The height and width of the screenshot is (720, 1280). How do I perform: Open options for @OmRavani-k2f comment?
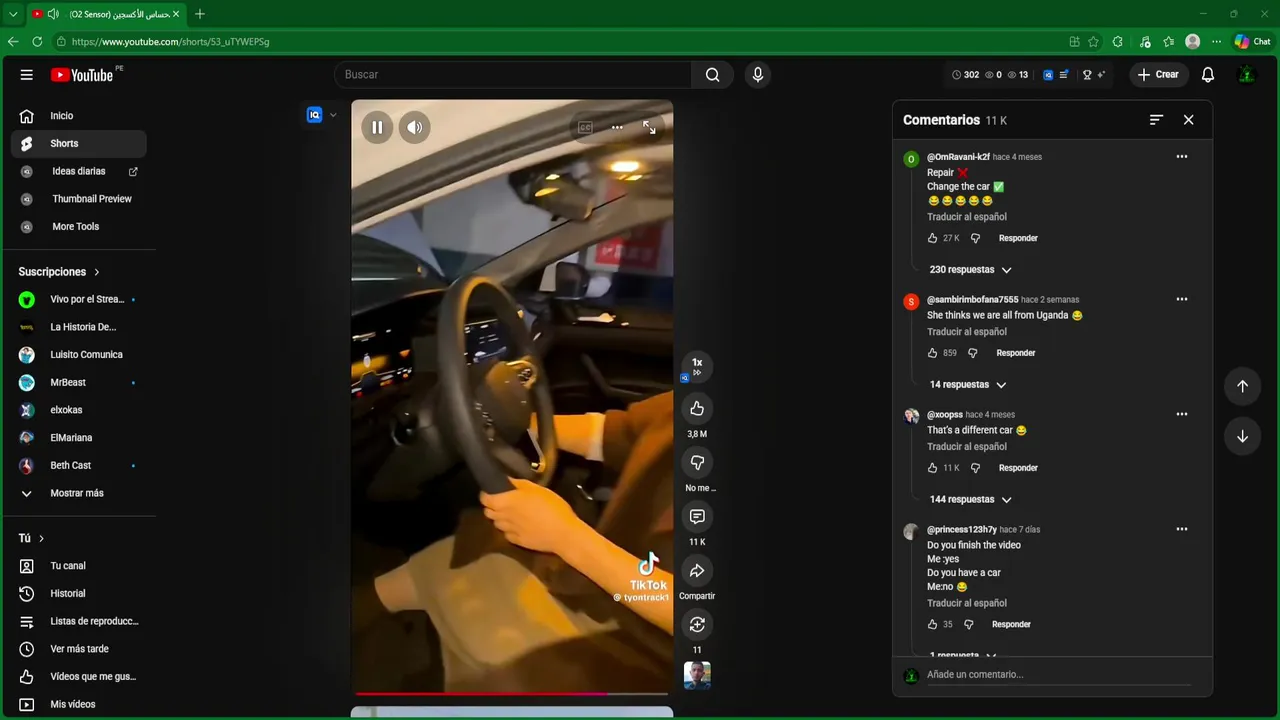pos(1182,157)
